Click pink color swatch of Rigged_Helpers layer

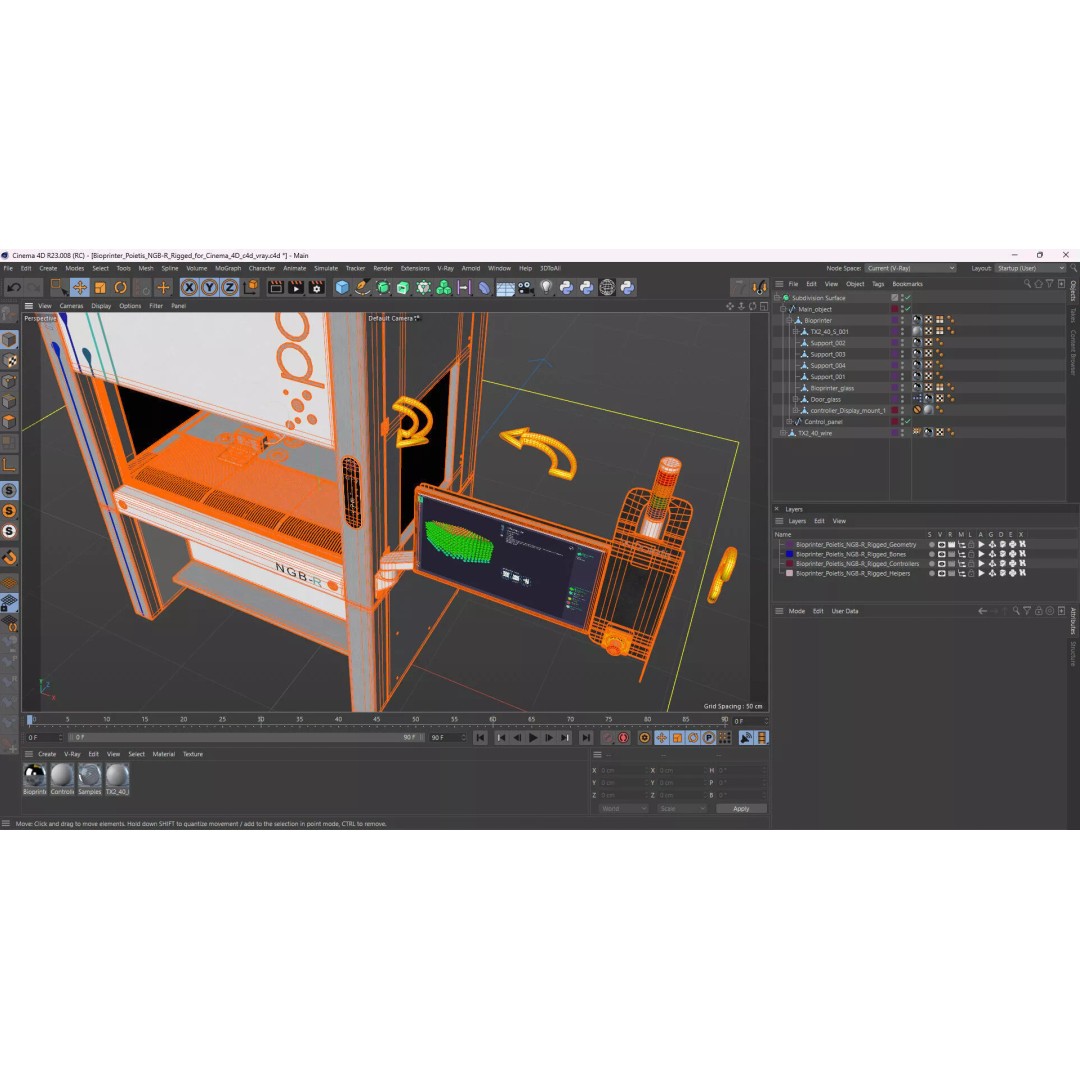(789, 574)
